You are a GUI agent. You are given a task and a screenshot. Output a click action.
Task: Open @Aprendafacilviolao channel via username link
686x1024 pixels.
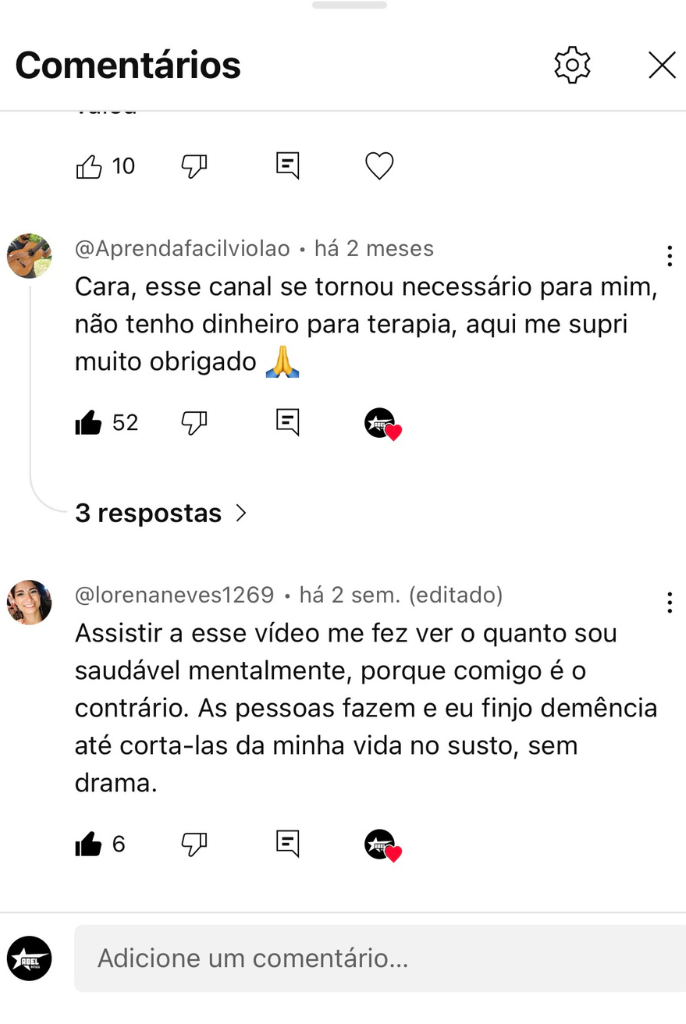(182, 248)
